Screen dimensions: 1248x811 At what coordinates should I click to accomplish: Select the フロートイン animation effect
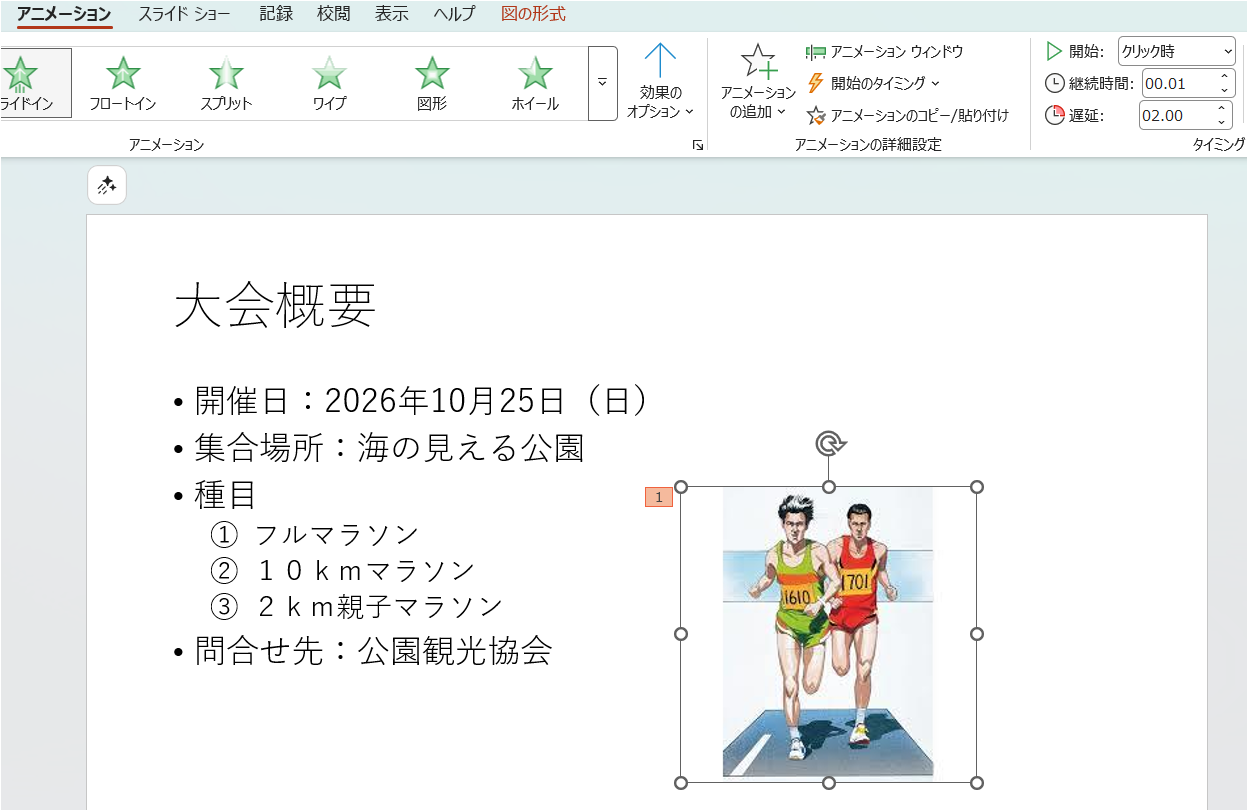[x=123, y=83]
